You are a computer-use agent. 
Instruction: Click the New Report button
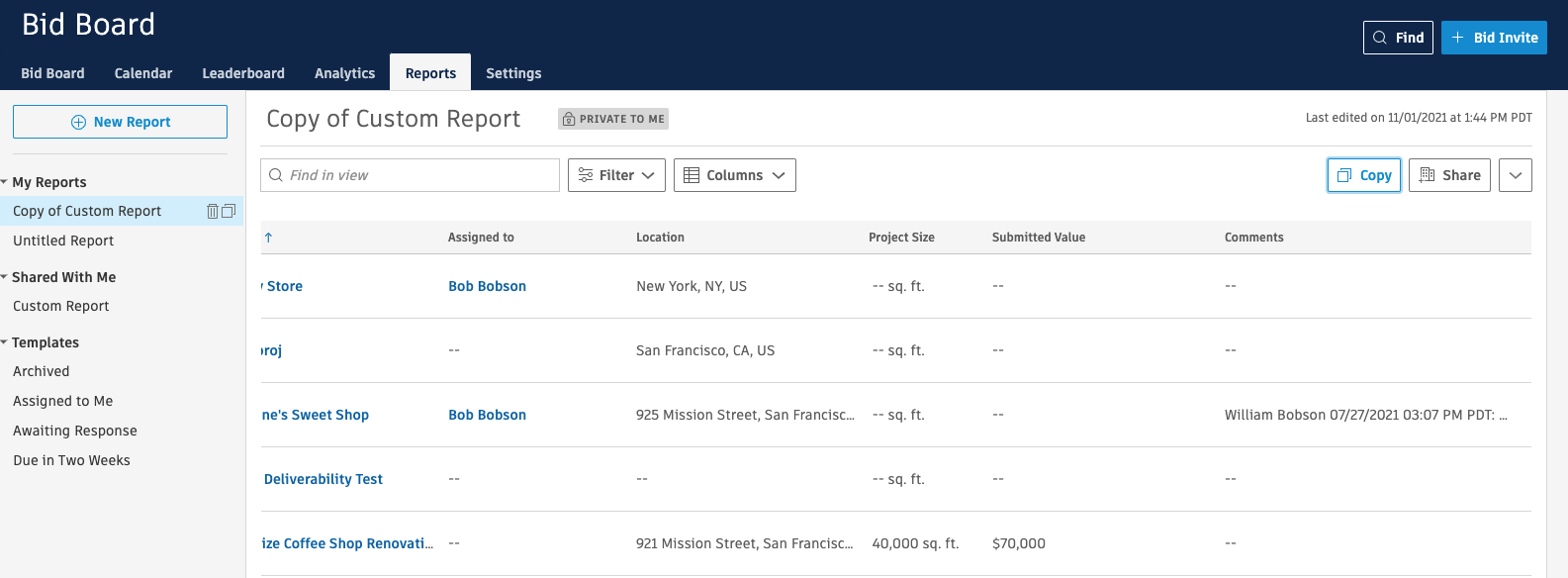(x=120, y=122)
